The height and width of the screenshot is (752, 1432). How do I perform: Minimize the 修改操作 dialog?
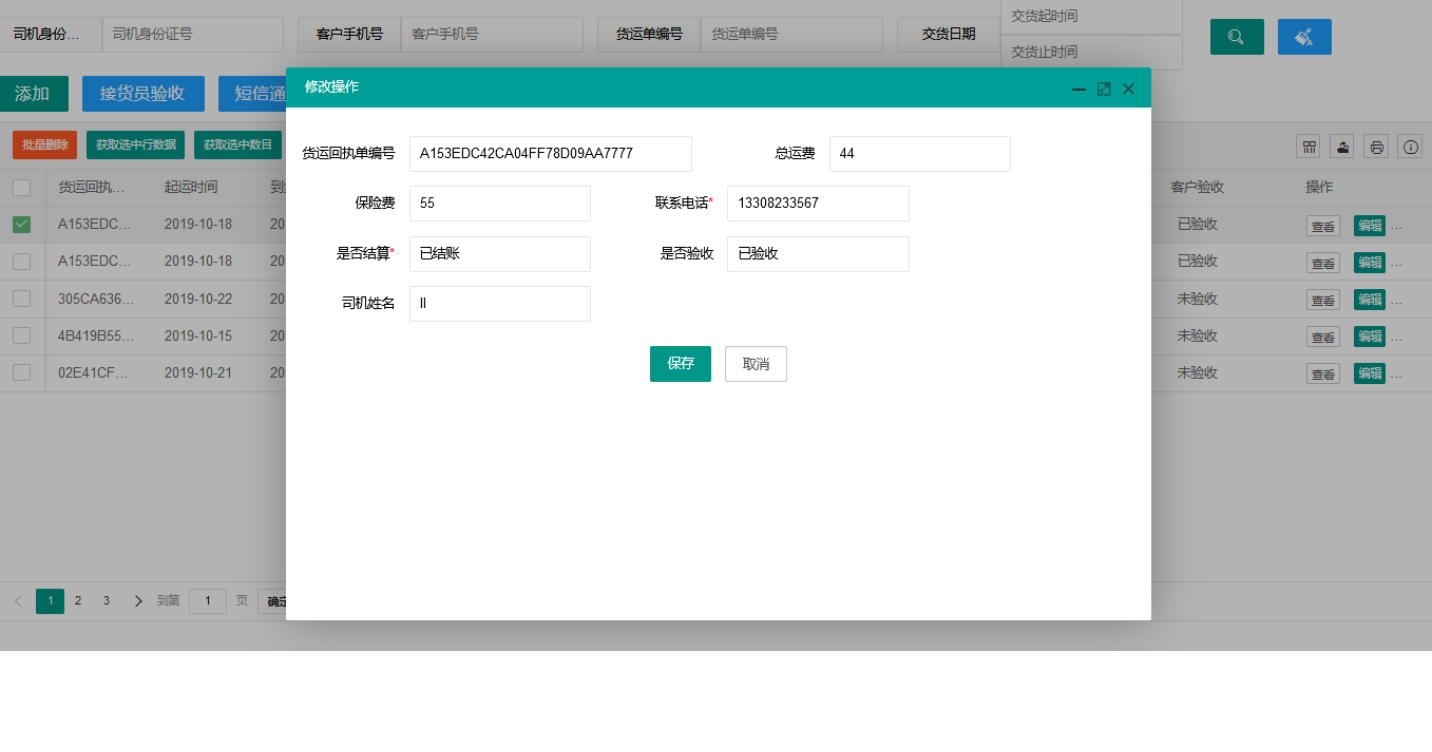1079,89
